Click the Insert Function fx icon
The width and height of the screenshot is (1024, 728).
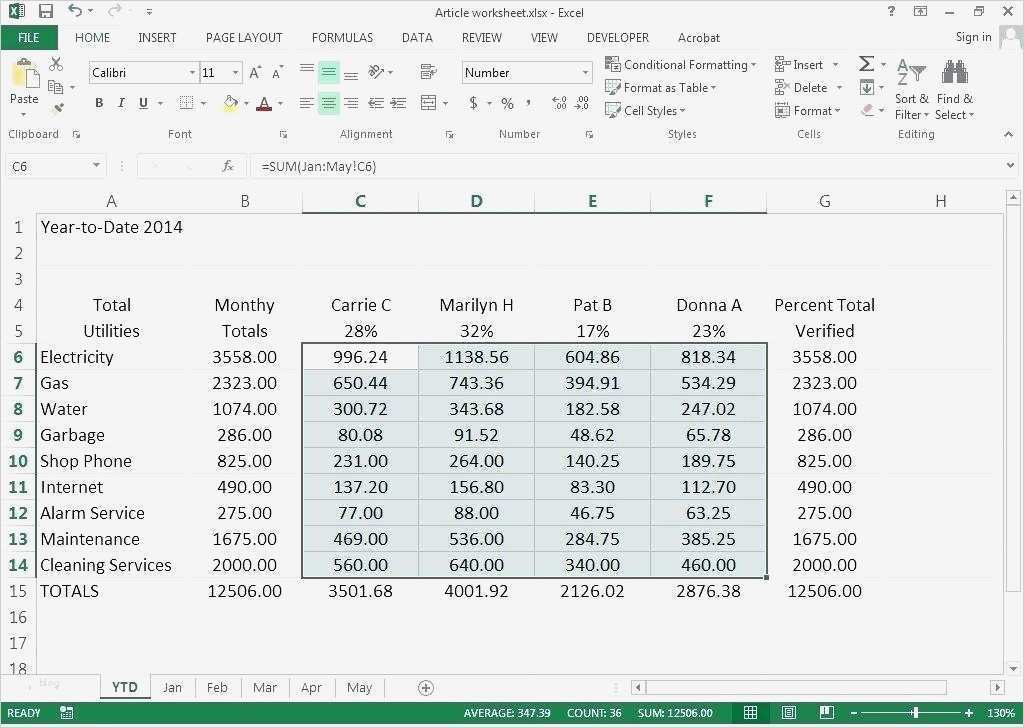tap(228, 166)
